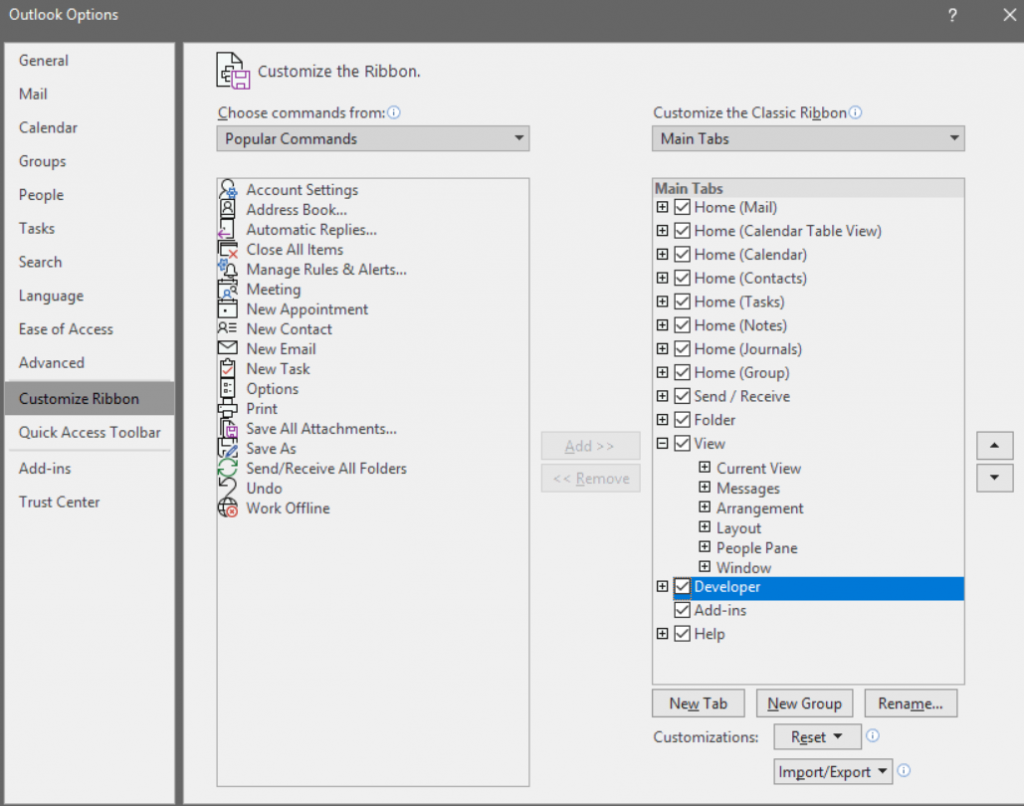Click the help question mark icon
The image size is (1024, 806).
[952, 15]
